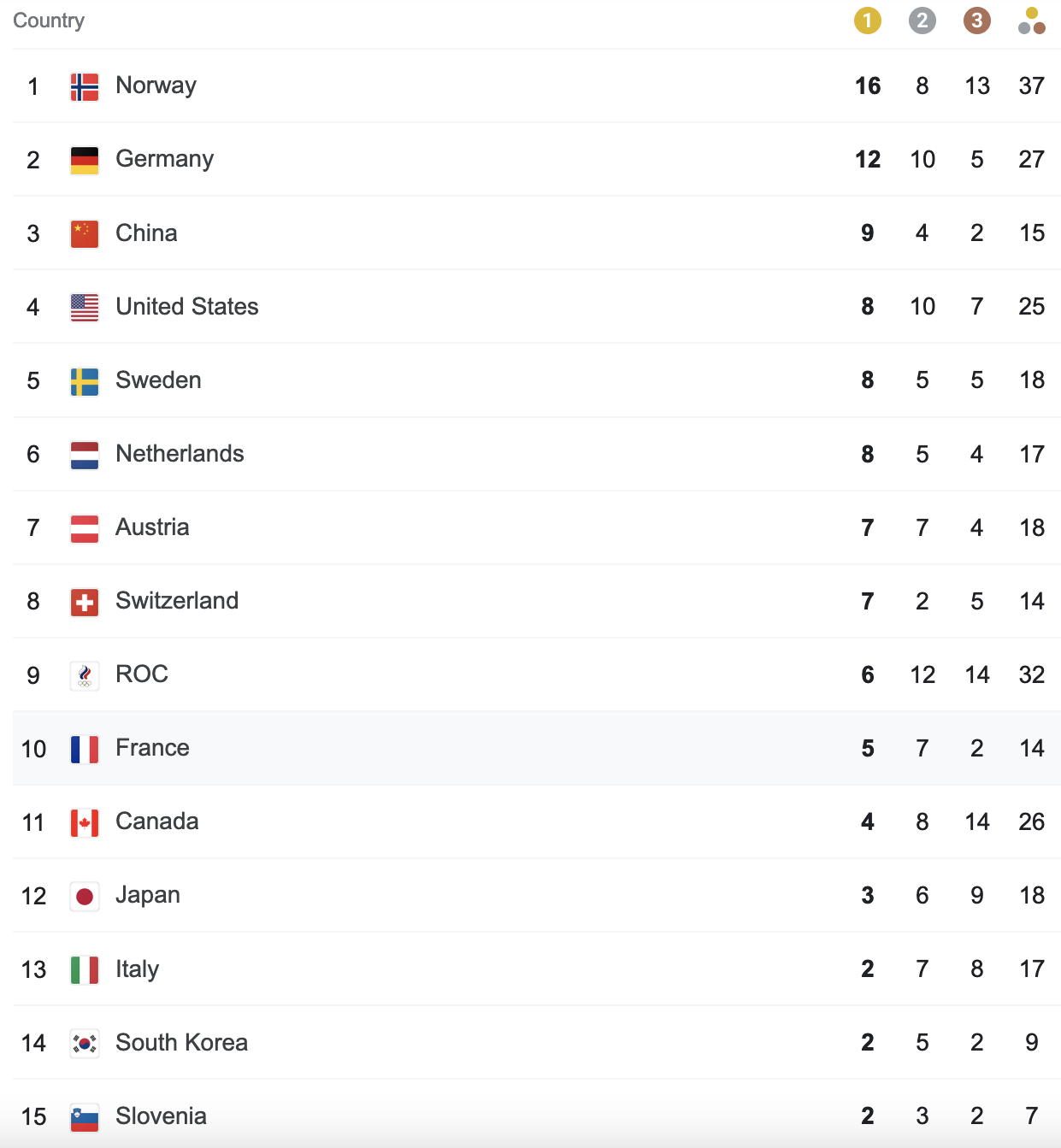Image resolution: width=1061 pixels, height=1148 pixels.
Task: Click the Canada flag icon
Action: (85, 822)
